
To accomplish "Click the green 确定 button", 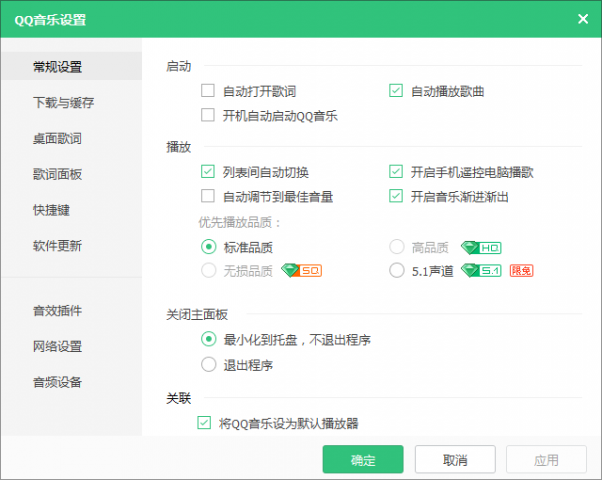I will tap(363, 459).
